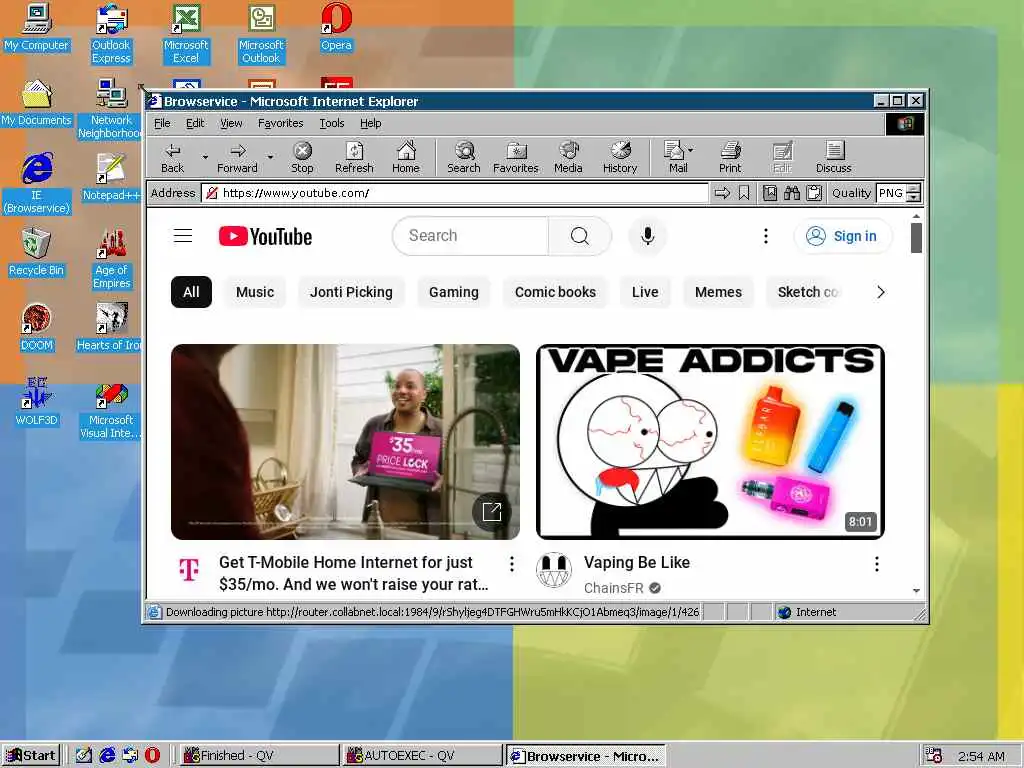Open the Media toolbar panel
The height and width of the screenshot is (768, 1024).
568,158
